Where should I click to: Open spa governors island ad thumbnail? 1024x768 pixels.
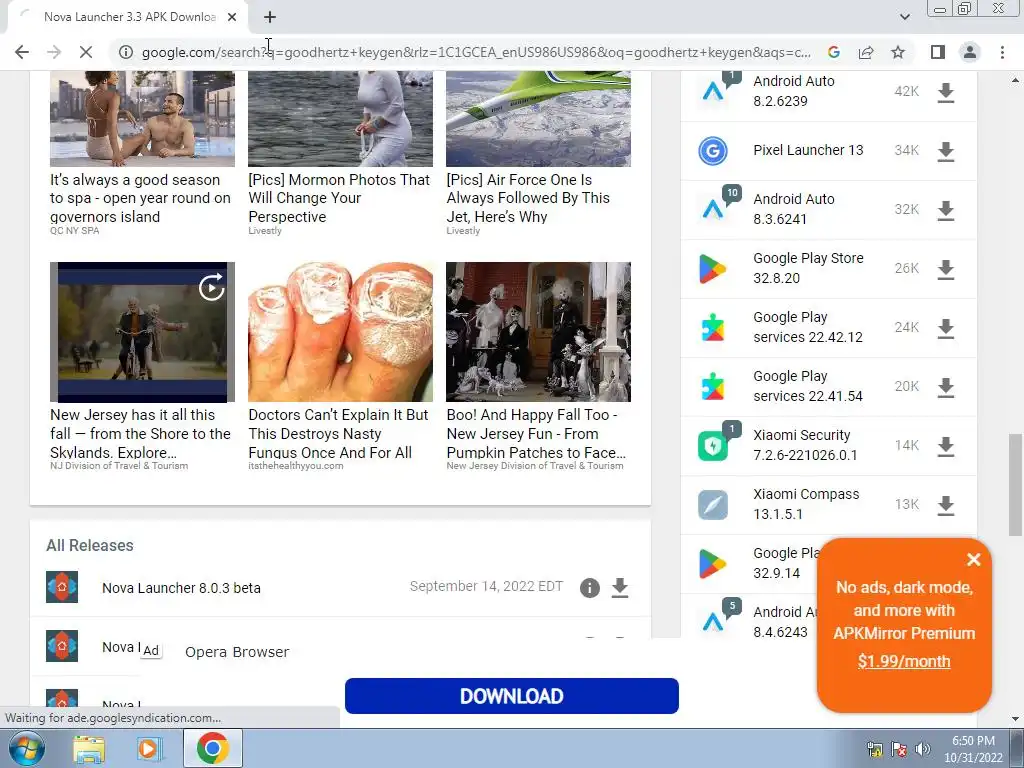(142, 119)
